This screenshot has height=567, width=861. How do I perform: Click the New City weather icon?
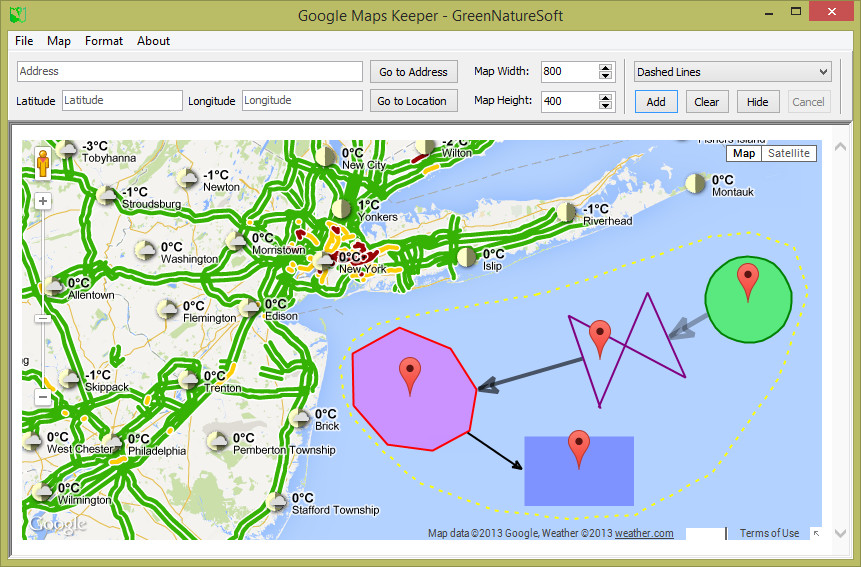pos(326,156)
